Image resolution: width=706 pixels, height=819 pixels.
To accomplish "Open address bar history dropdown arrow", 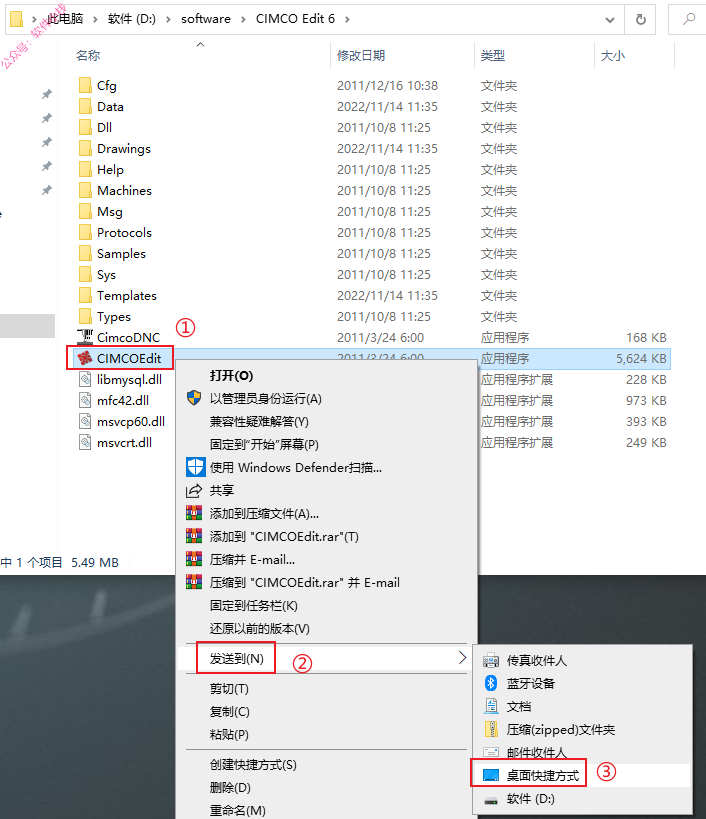I will (609, 20).
